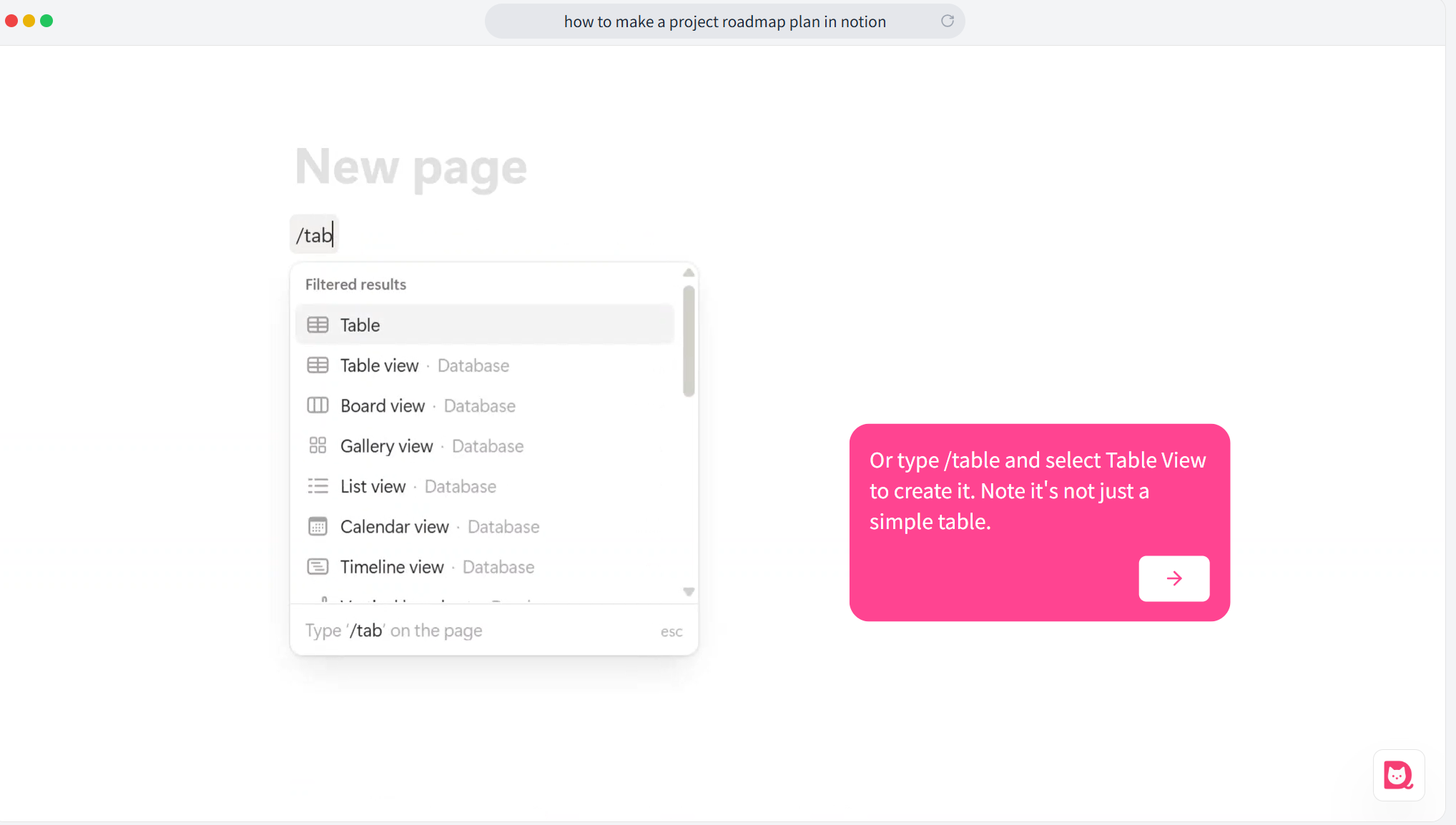Click the Timeline view icon

318,567
